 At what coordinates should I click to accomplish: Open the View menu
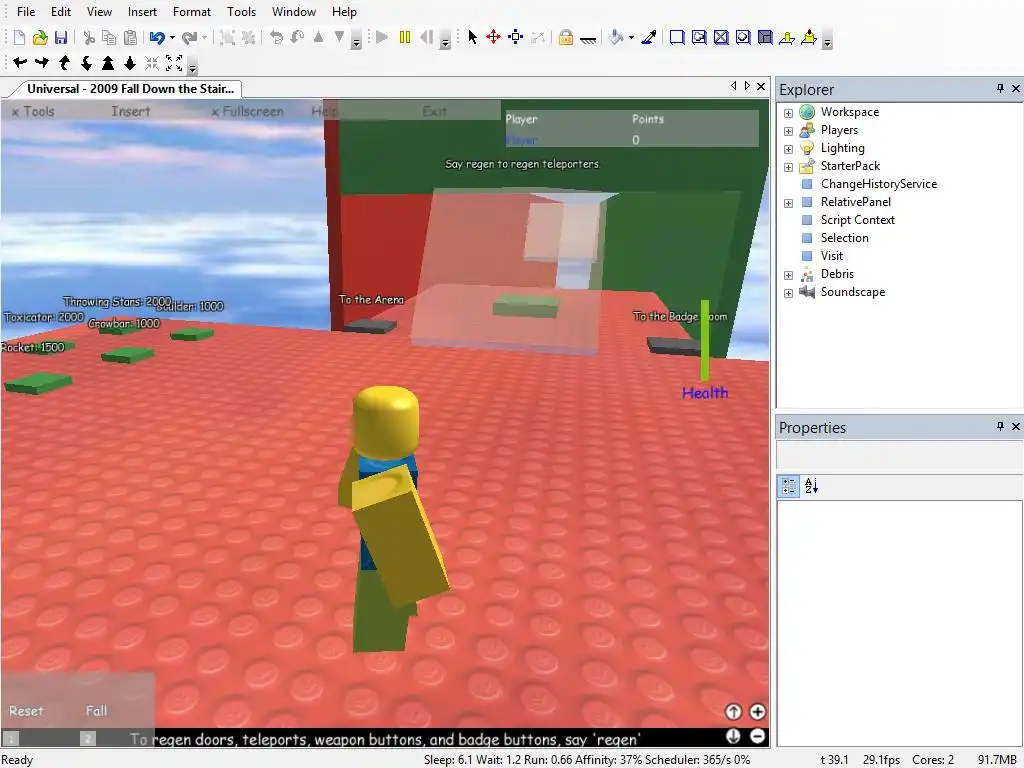click(99, 12)
